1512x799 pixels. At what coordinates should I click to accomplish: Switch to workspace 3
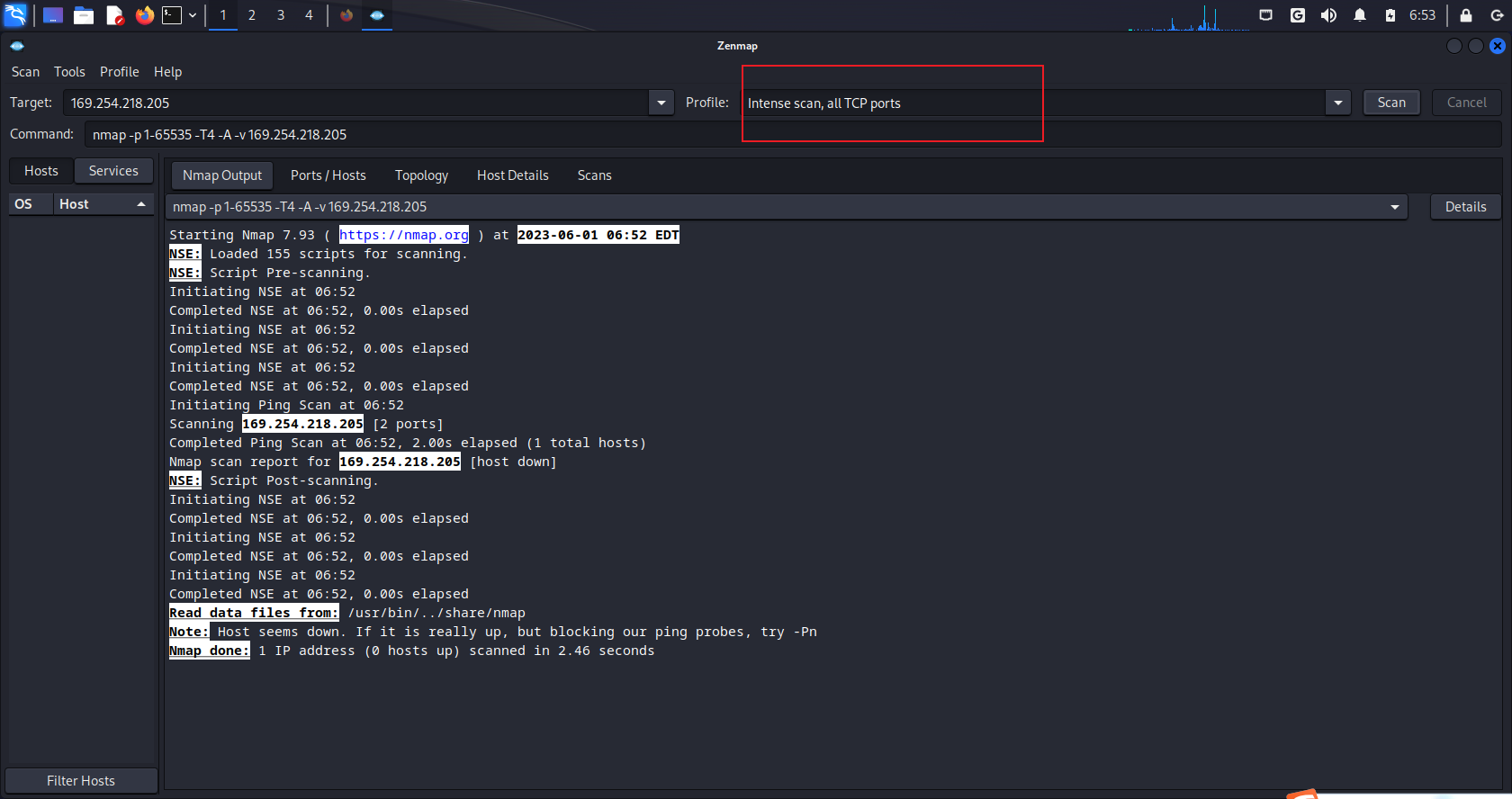click(281, 15)
